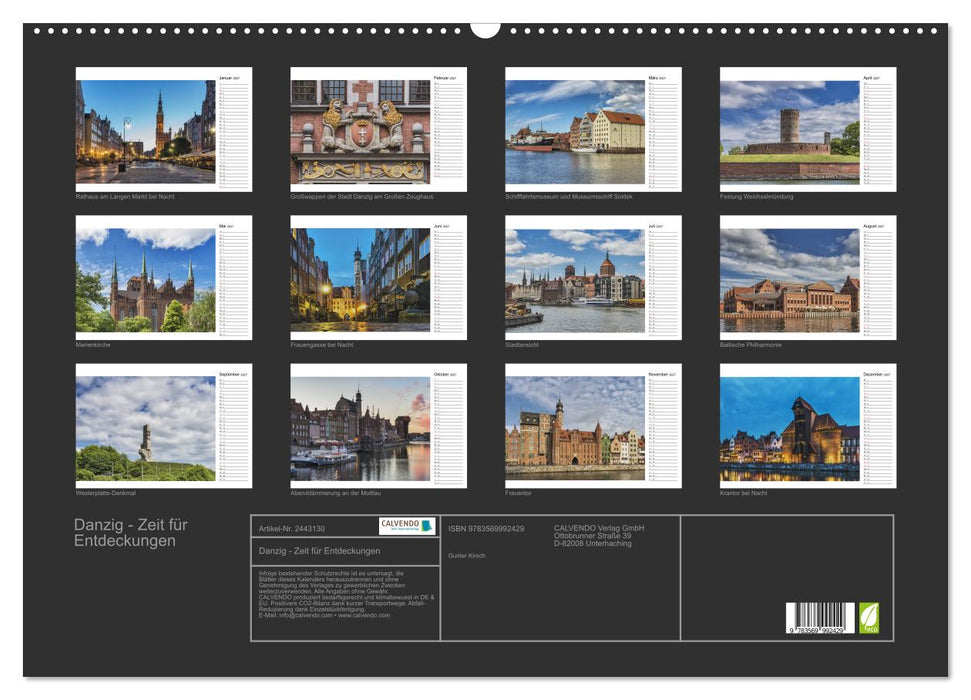Click the caption 'Großwappen der Stadt Danzig am Großen Zeughaus'
The image size is (971, 700).
[x=362, y=196]
